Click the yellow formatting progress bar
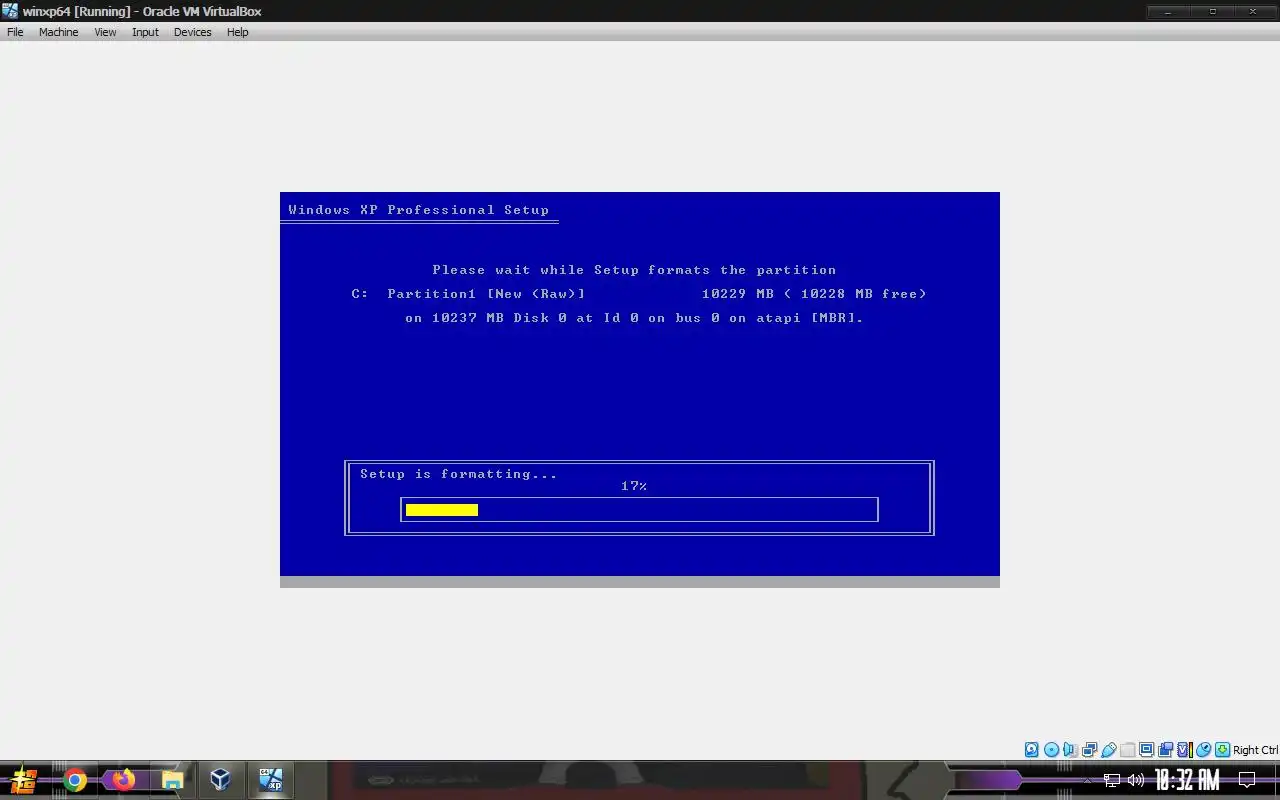Image resolution: width=1280 pixels, height=800 pixels. 442,510
